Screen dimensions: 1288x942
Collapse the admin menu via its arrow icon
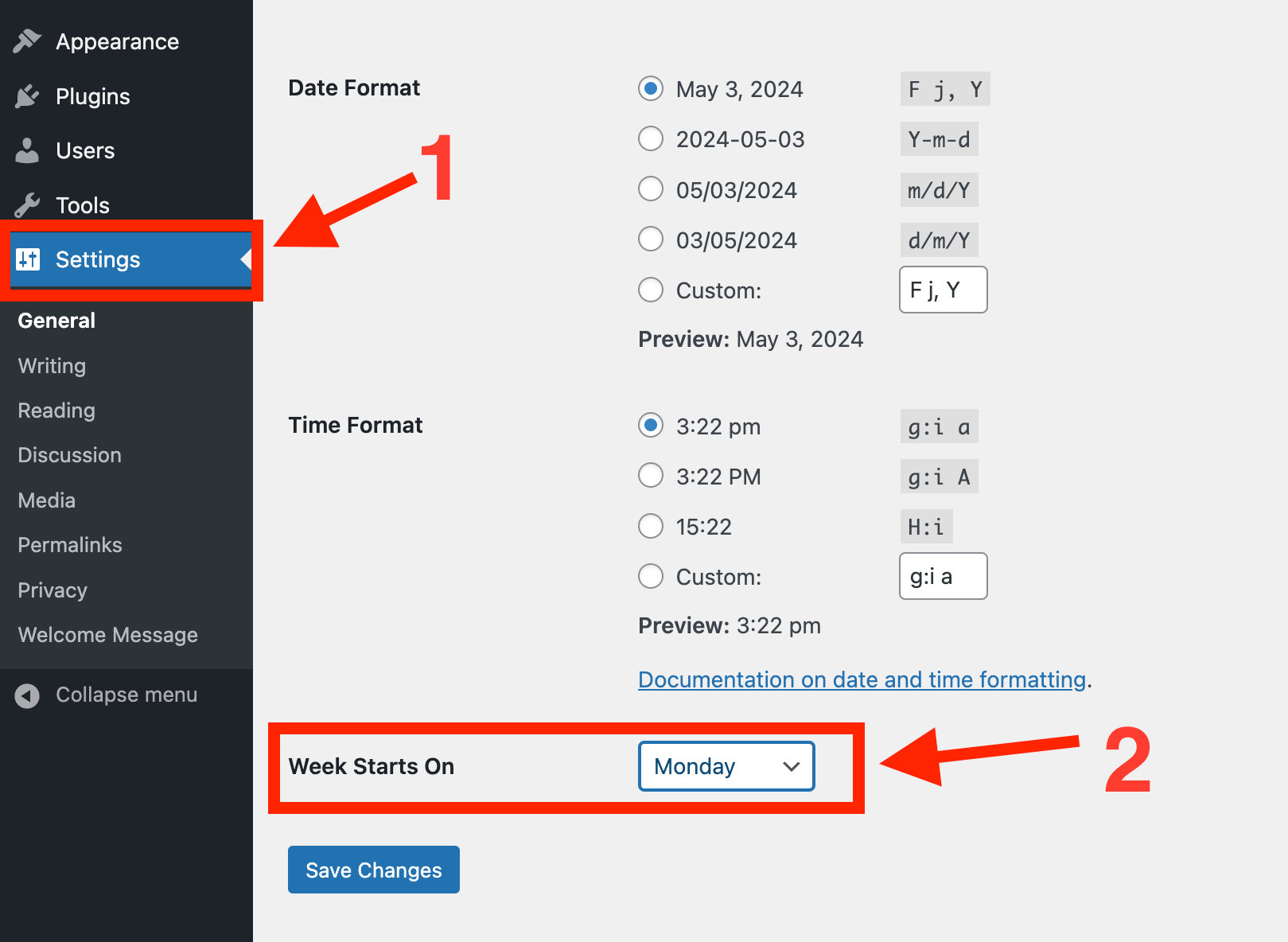[27, 695]
